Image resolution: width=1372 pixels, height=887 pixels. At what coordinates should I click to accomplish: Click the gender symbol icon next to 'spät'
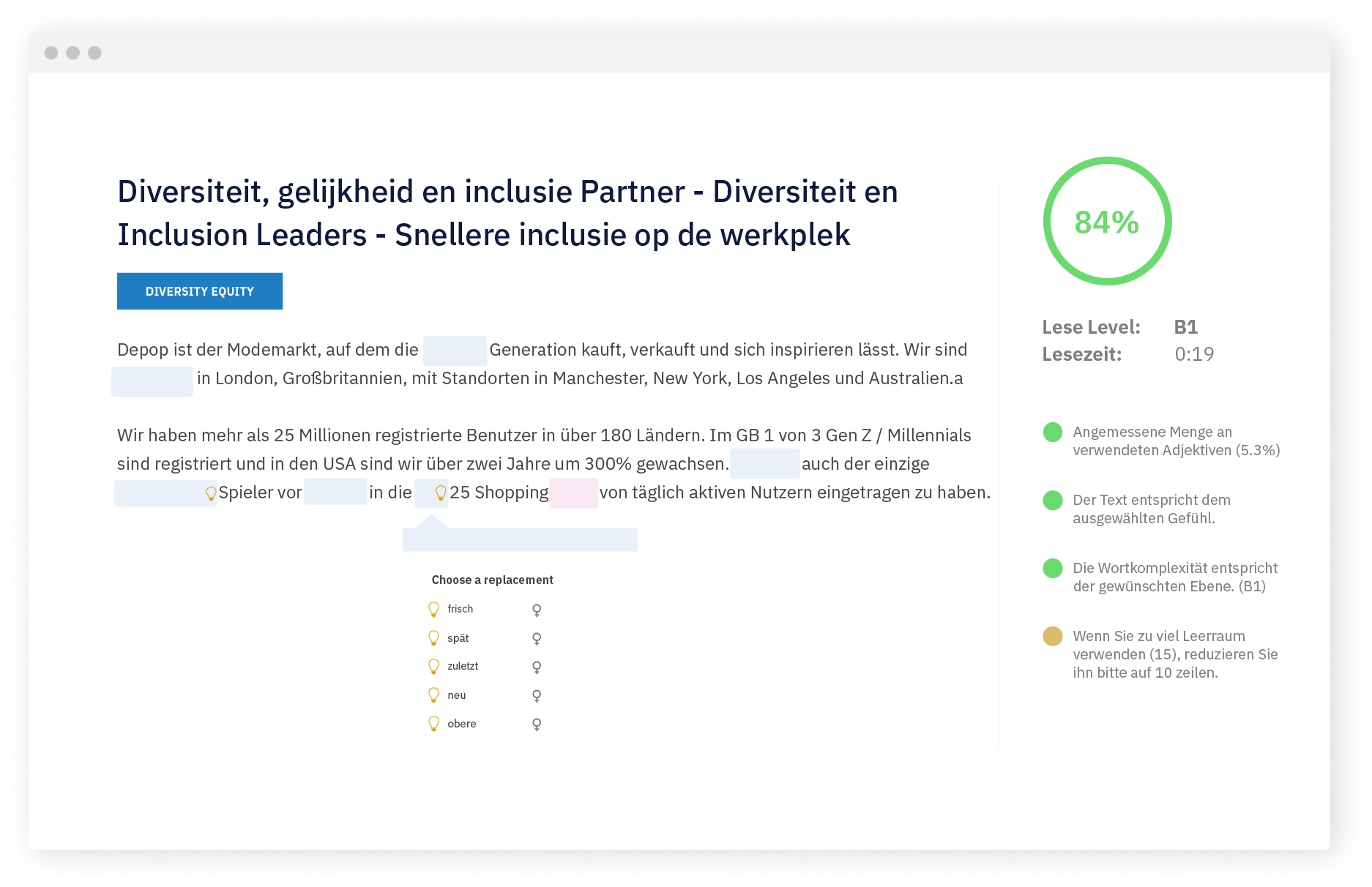537,639
